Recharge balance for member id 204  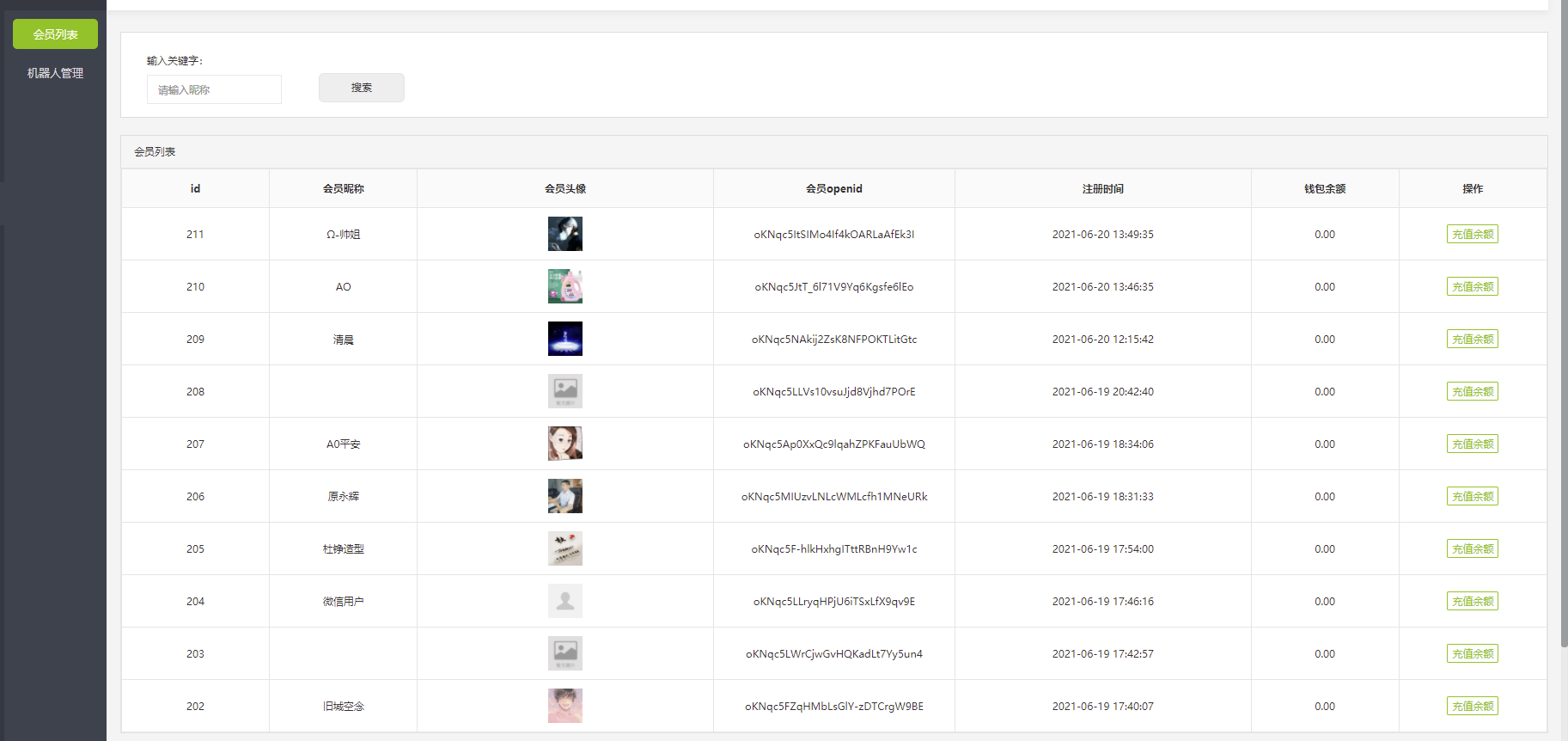[x=1472, y=601]
